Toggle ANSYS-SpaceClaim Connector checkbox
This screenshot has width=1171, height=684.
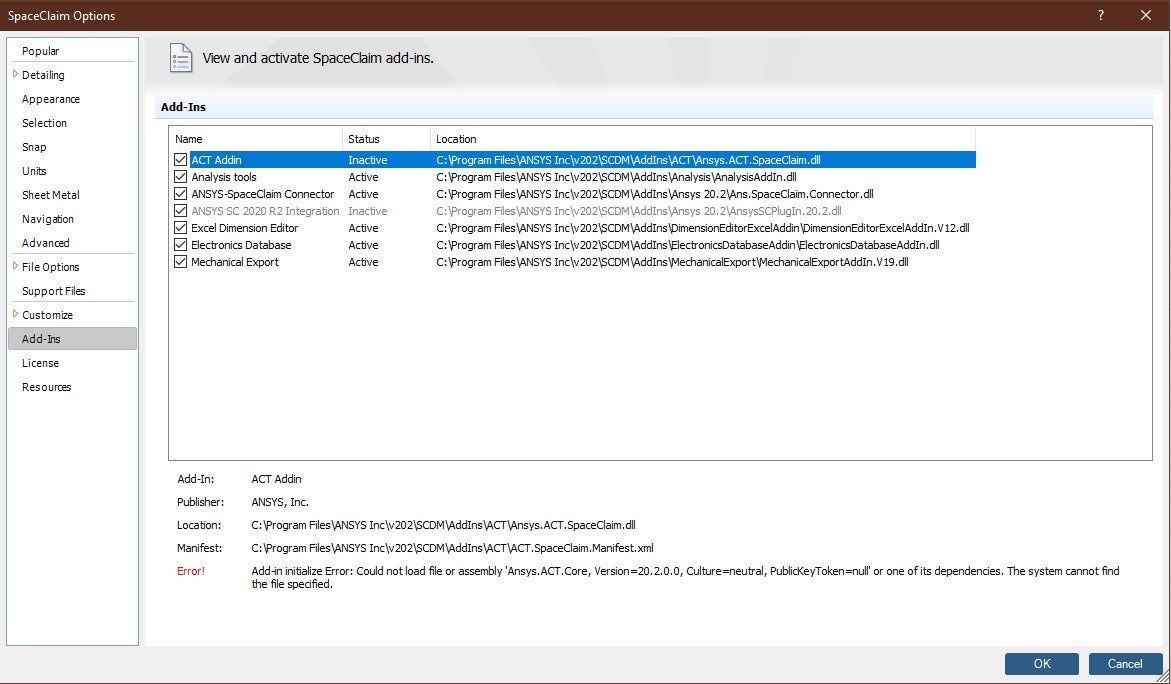point(180,194)
